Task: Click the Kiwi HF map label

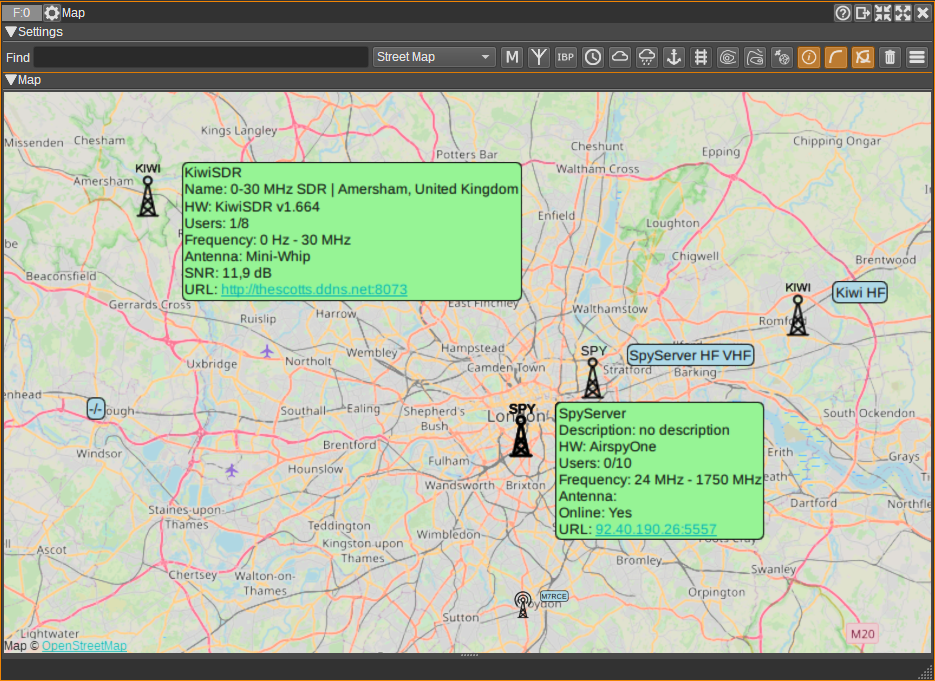Action: coord(860,292)
